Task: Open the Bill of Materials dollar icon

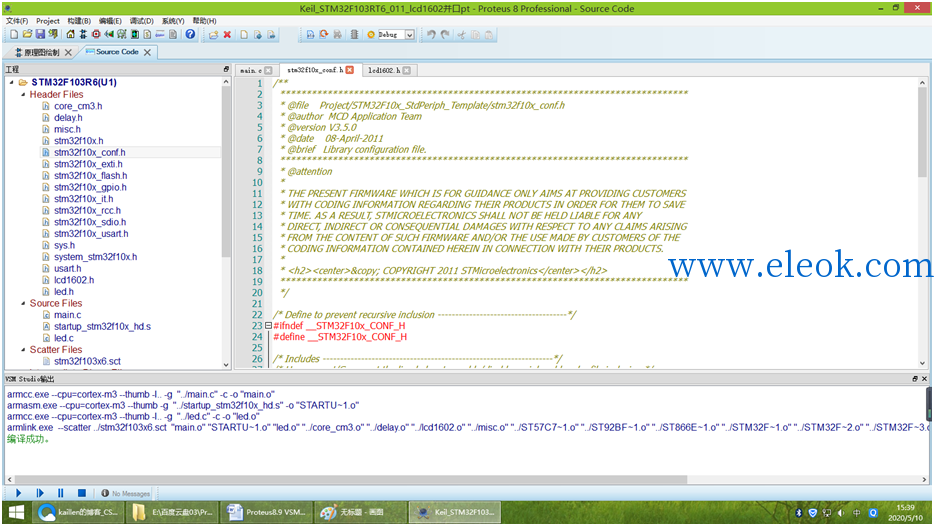Action: tap(147, 35)
